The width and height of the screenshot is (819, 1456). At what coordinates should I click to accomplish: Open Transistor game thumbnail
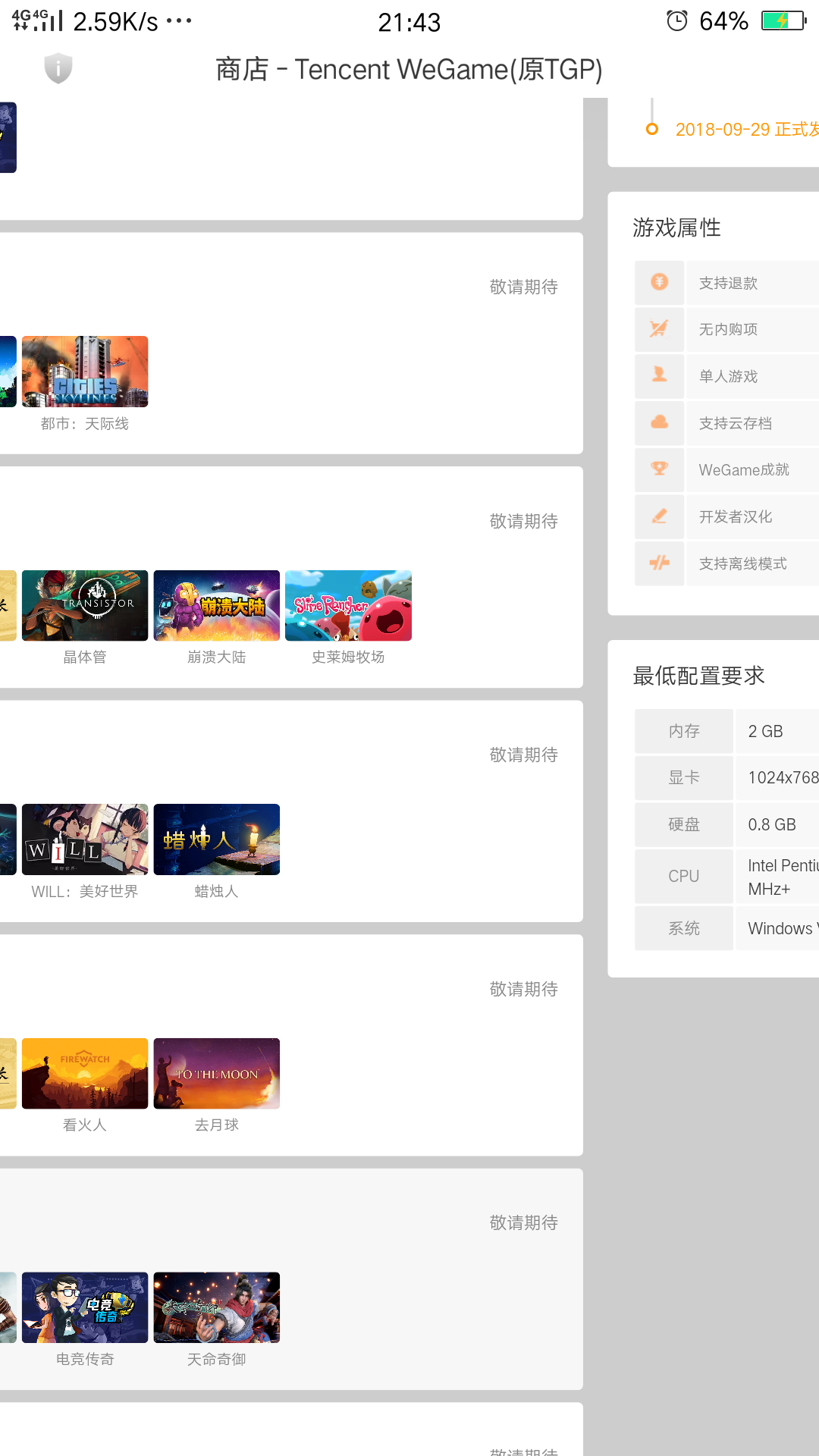click(x=85, y=606)
